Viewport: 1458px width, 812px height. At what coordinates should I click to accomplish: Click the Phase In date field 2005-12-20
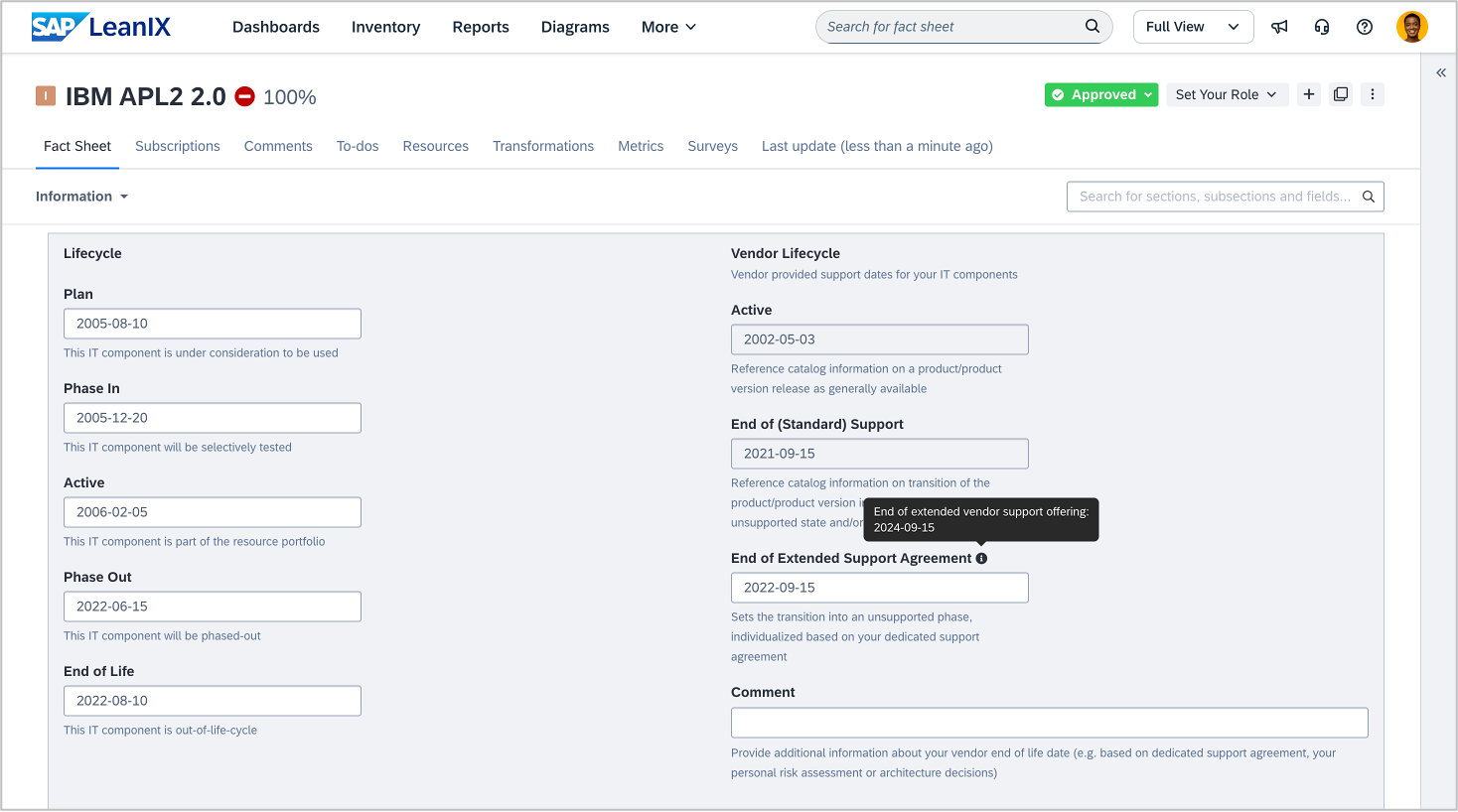coord(213,418)
